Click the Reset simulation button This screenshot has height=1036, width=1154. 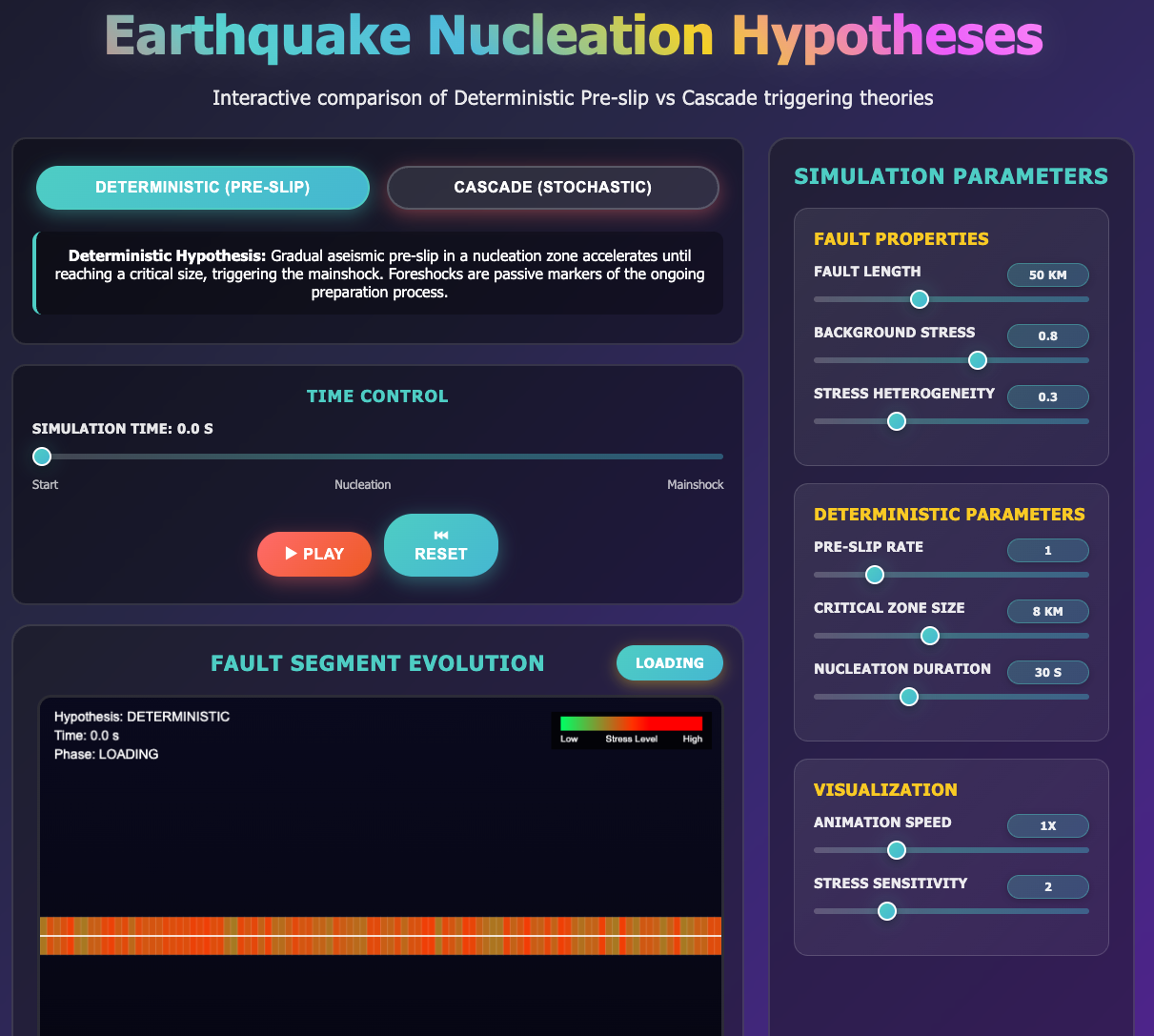[440, 545]
